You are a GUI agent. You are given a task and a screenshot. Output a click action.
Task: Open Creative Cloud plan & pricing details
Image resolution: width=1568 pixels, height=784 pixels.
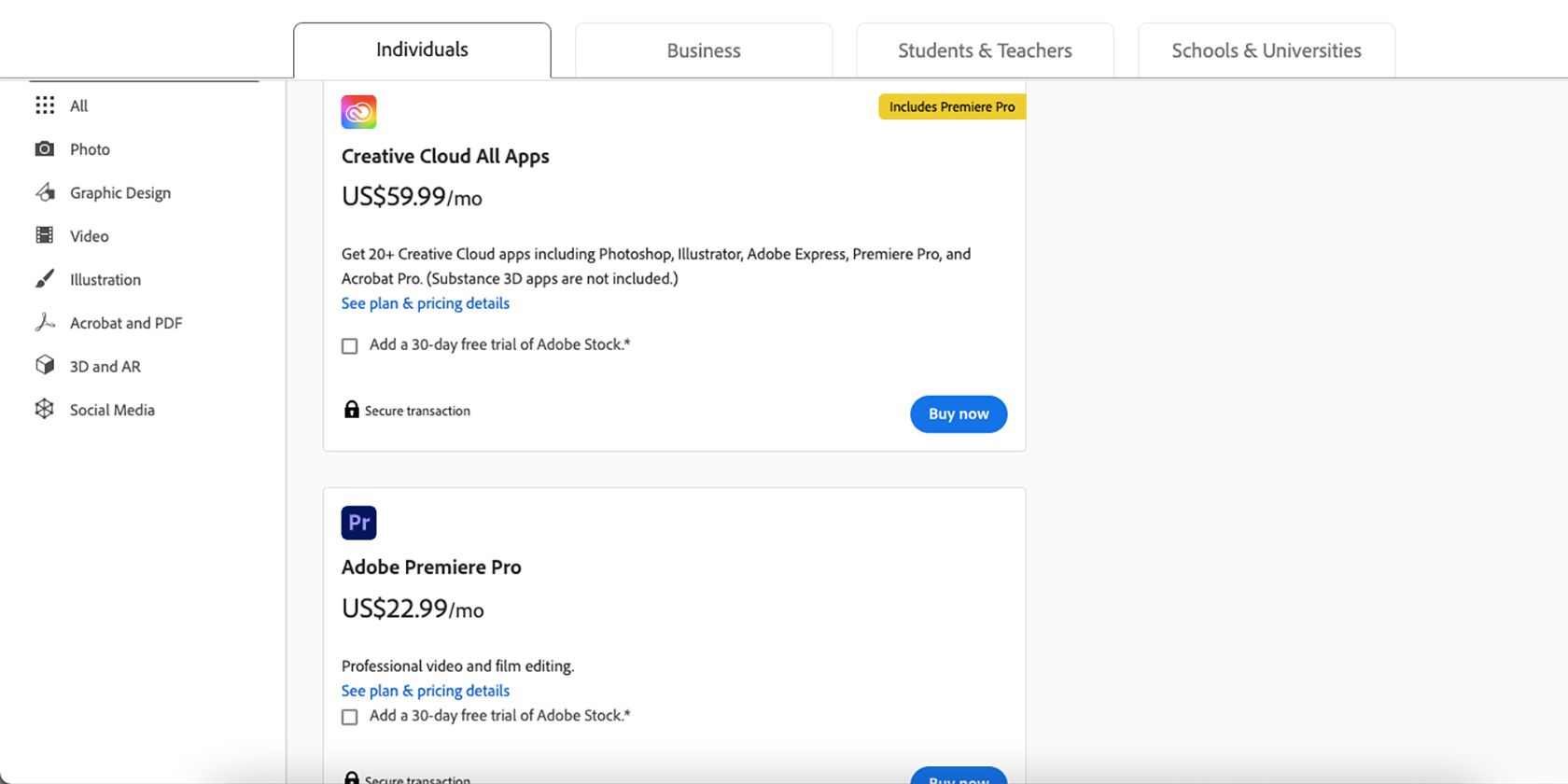pyautogui.click(x=426, y=303)
